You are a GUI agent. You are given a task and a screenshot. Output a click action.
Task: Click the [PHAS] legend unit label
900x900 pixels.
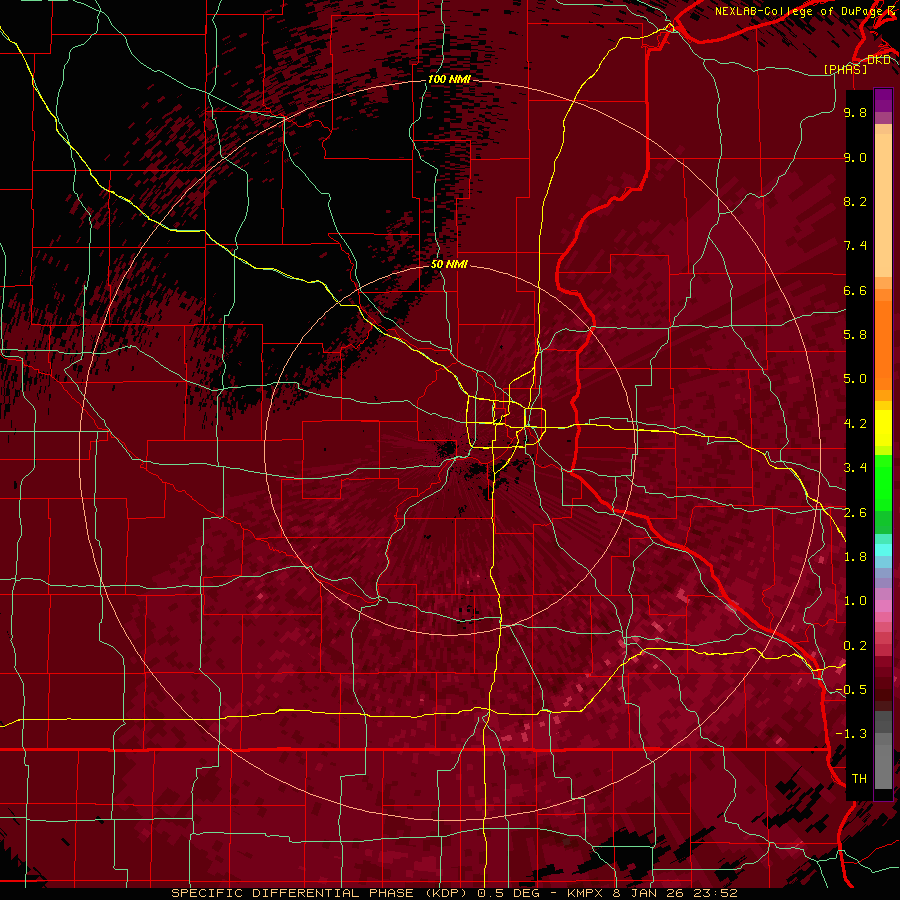click(845, 69)
